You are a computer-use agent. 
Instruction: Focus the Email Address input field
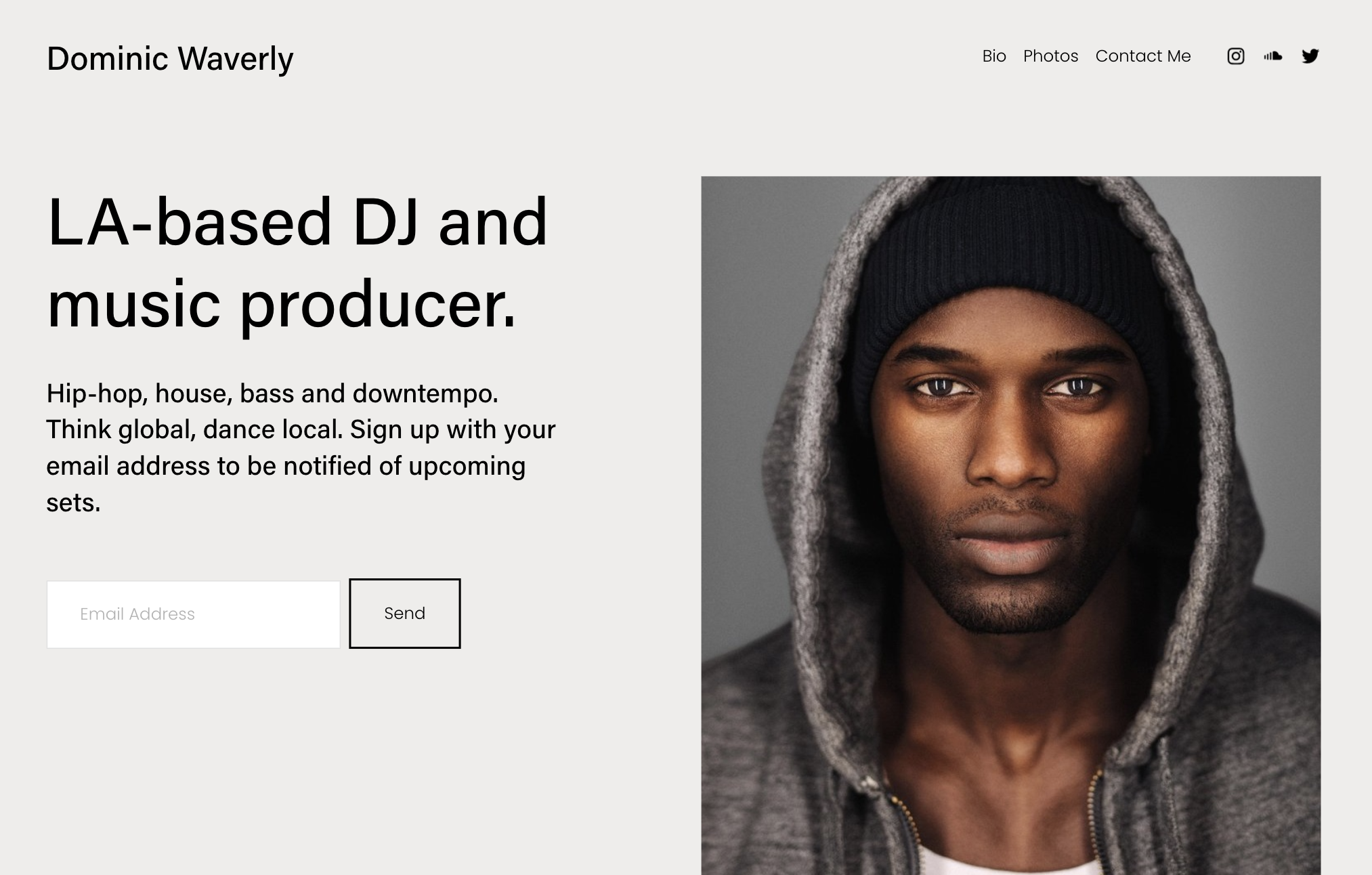tap(193, 614)
